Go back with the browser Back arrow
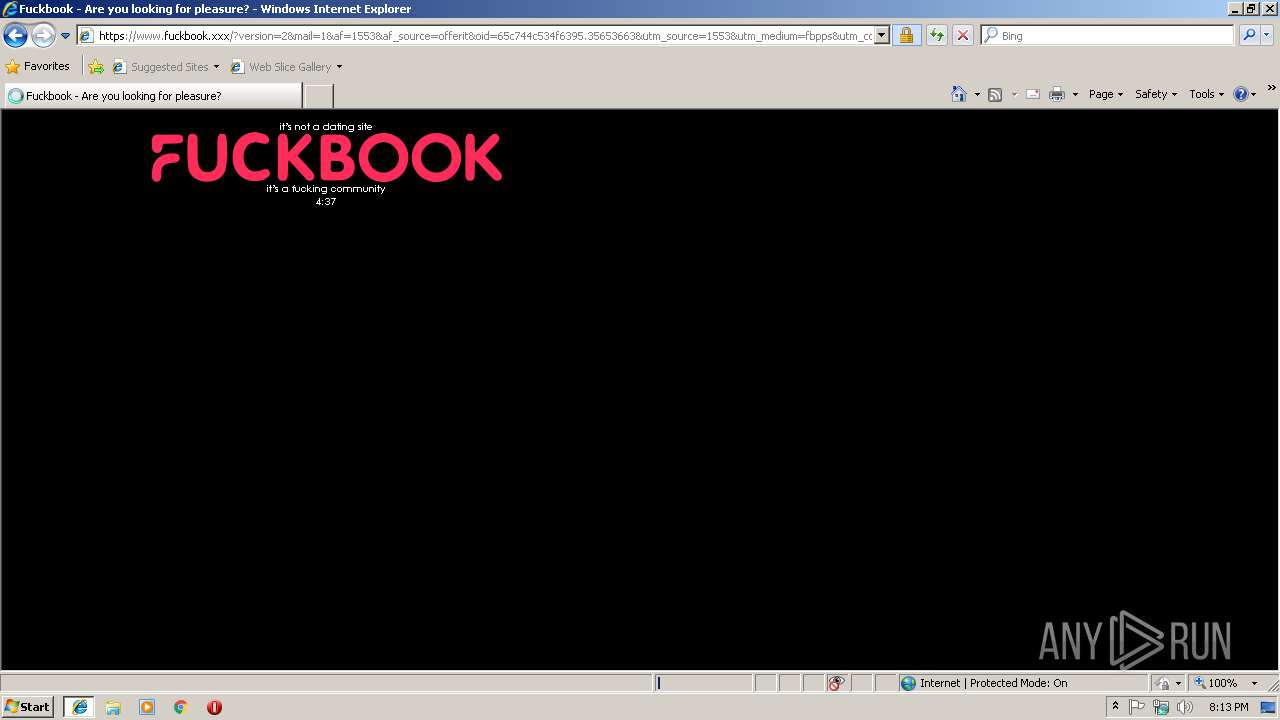1280x720 pixels. (x=15, y=36)
